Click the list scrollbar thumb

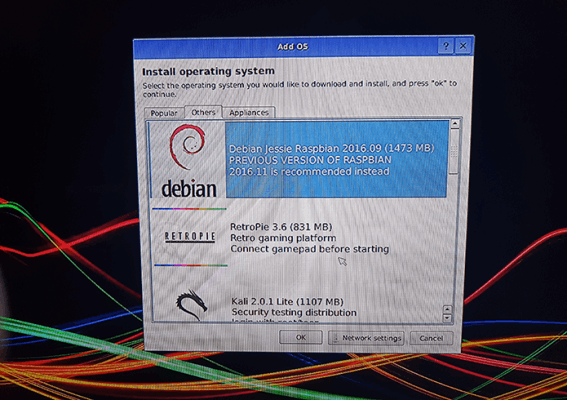pos(454,151)
